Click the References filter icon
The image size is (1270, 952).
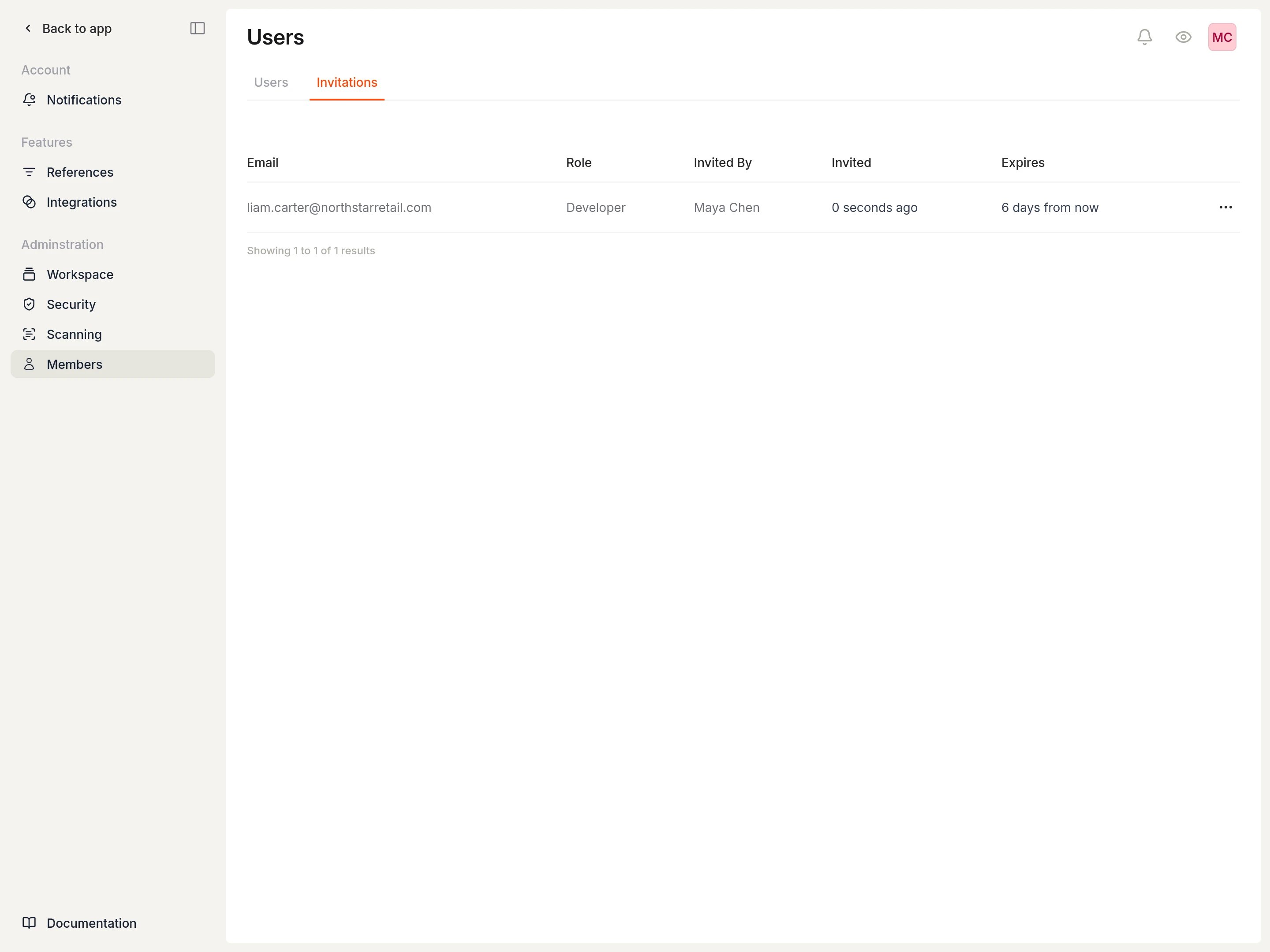pyautogui.click(x=29, y=172)
